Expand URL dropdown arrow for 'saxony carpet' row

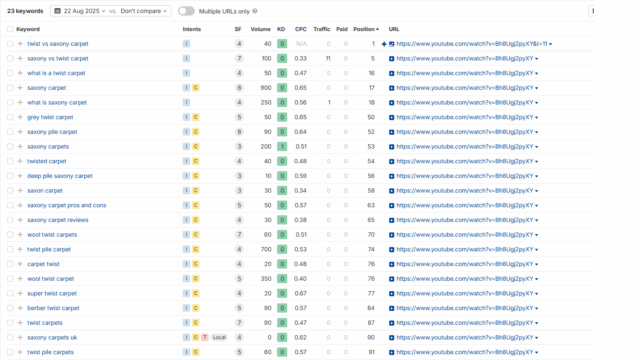[x=536, y=88]
